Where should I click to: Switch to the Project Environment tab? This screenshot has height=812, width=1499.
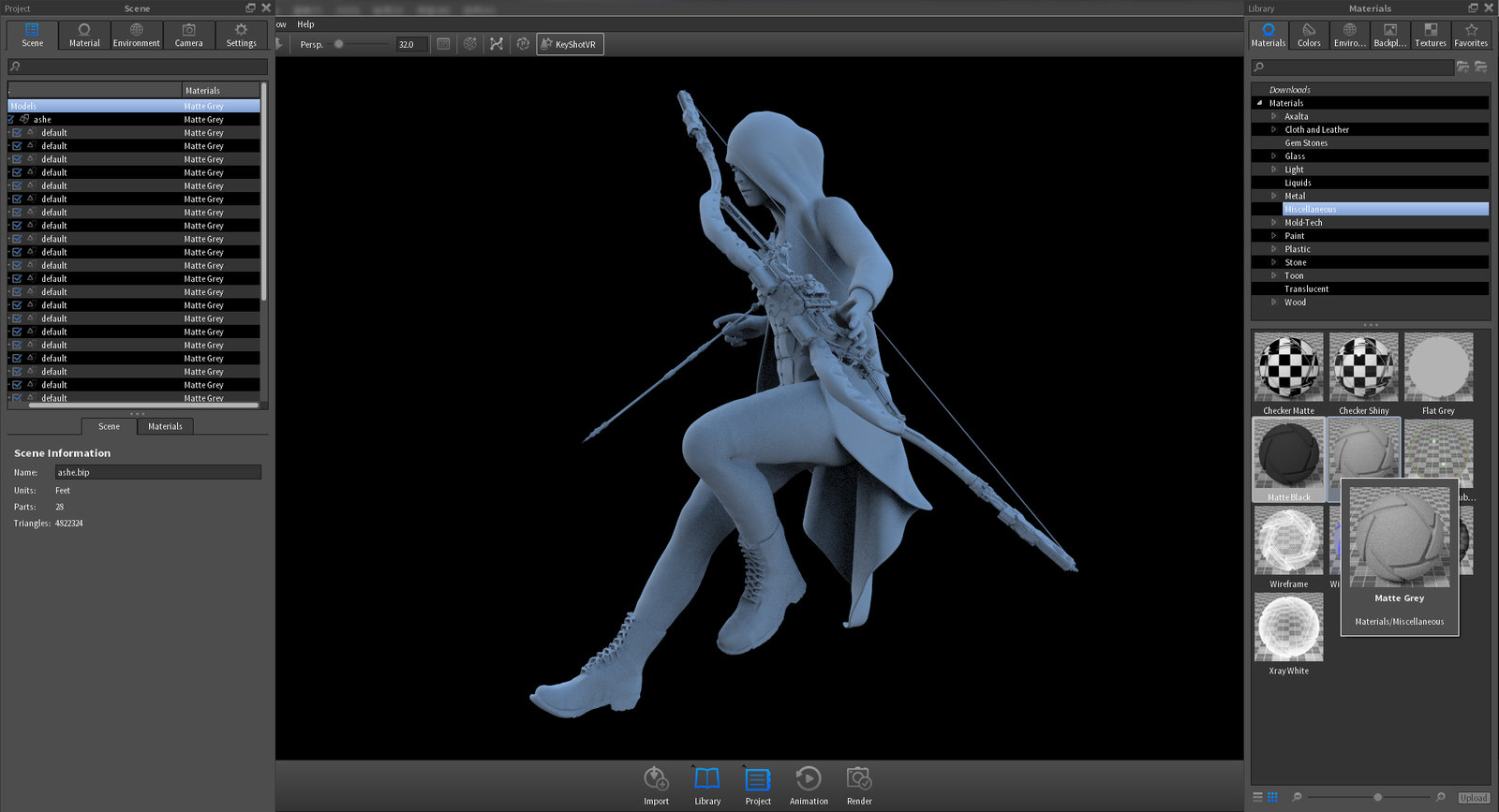(x=137, y=35)
